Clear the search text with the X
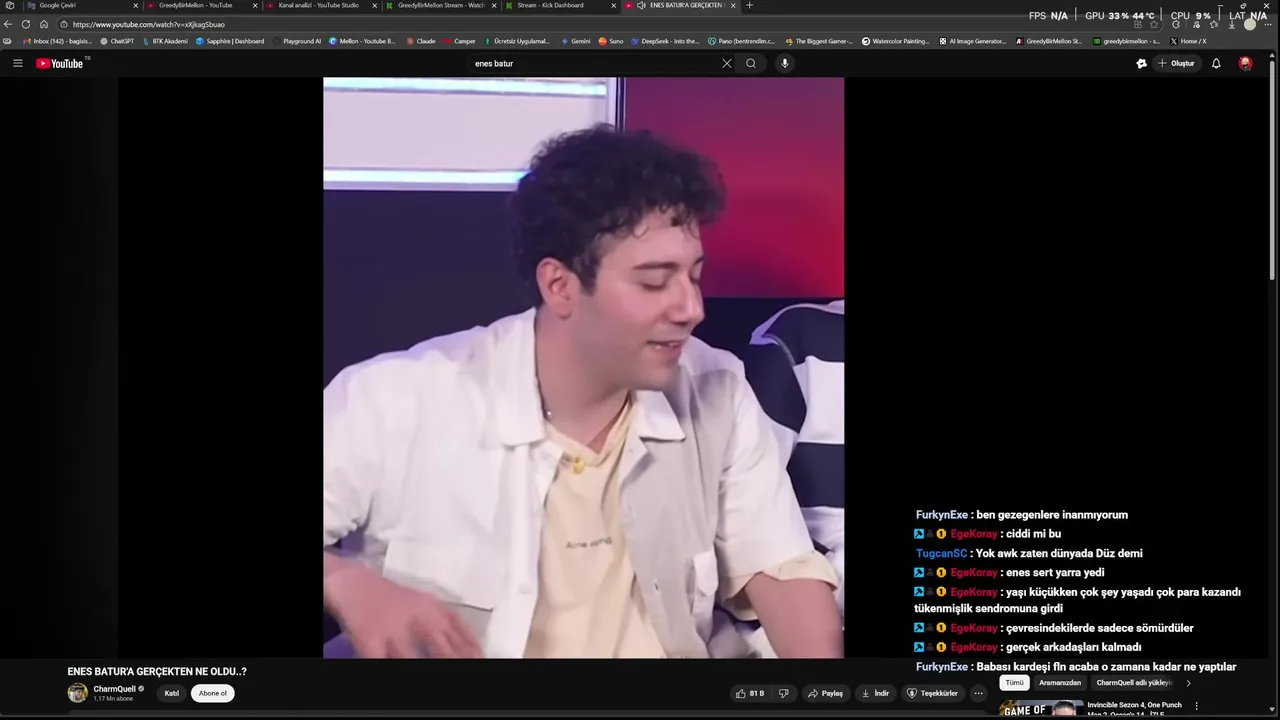Screen dimensions: 1280x720 pos(727,63)
